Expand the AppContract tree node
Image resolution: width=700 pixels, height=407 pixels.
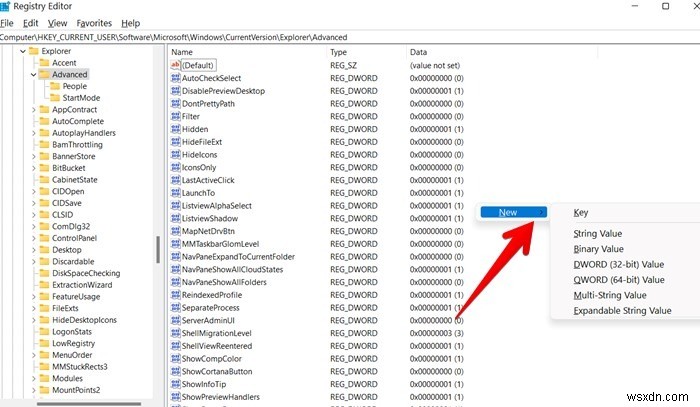coord(33,110)
